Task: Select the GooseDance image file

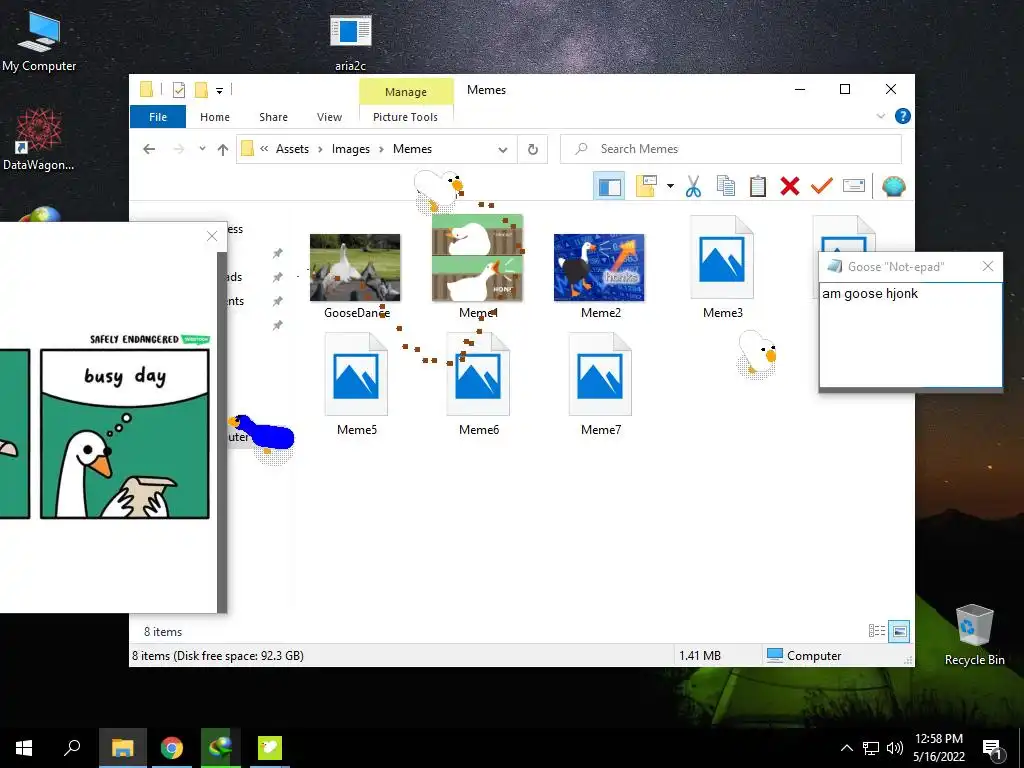Action: coord(355,276)
